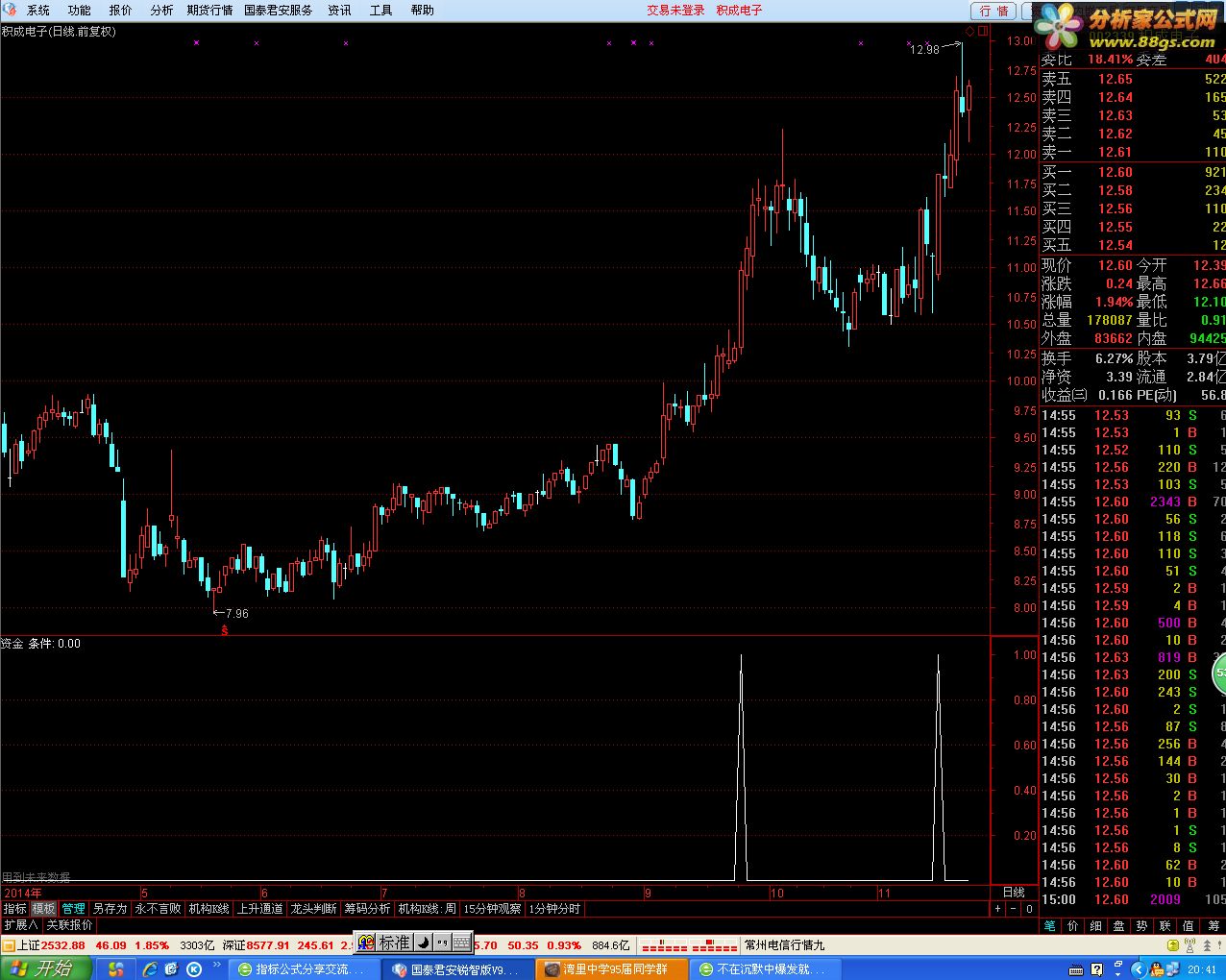The width and height of the screenshot is (1226, 980).
Task: Select the 势 trend tab
Action: (x=1142, y=925)
